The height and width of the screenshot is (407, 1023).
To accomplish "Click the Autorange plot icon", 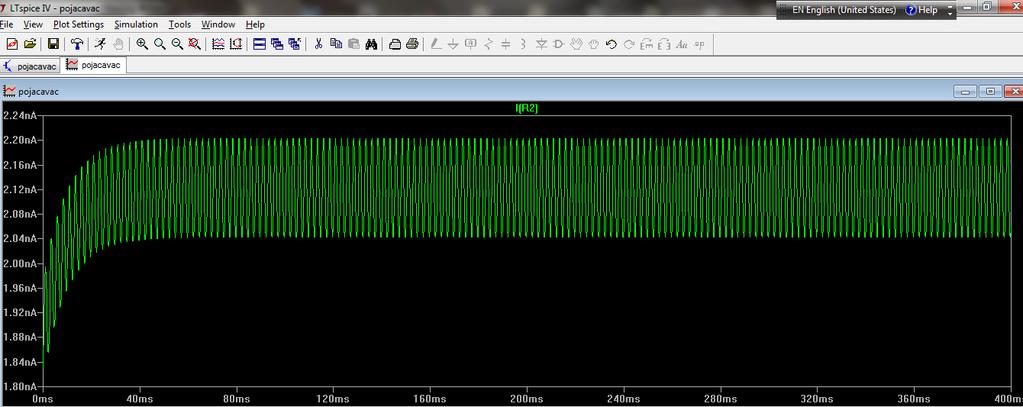I will [219, 44].
